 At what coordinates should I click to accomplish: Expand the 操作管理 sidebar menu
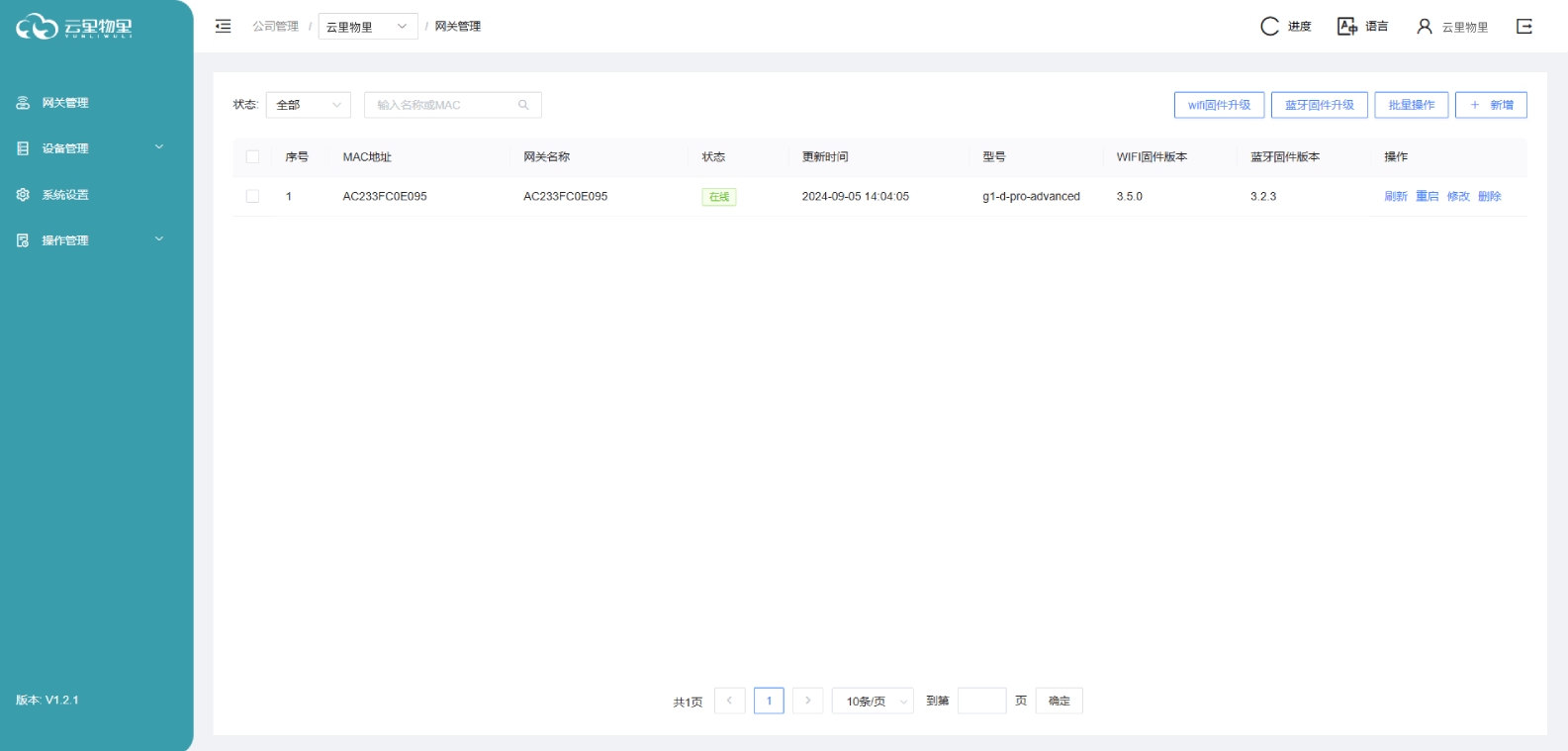click(89, 240)
